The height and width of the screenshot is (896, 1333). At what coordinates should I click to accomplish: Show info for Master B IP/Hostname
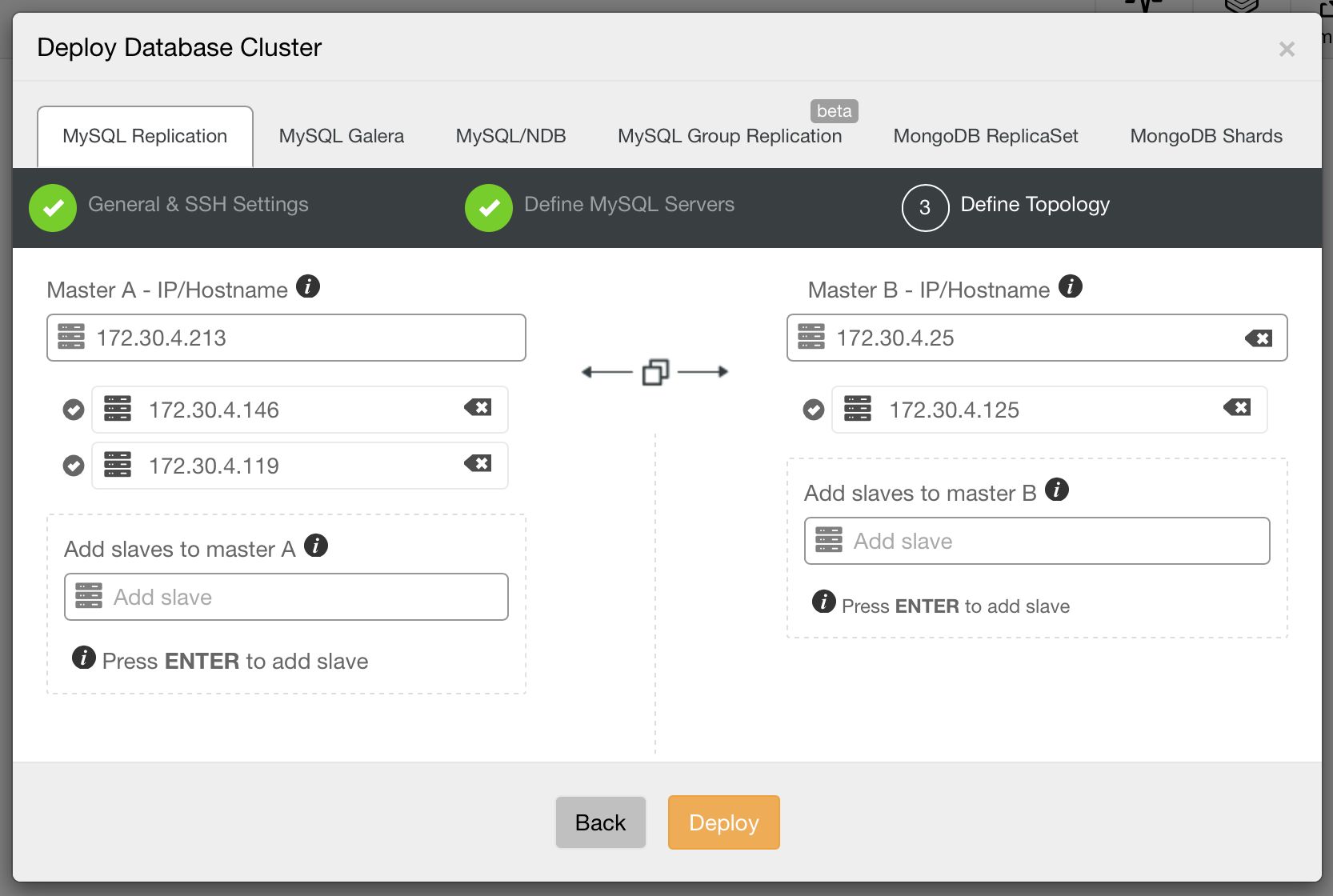pos(1071,286)
